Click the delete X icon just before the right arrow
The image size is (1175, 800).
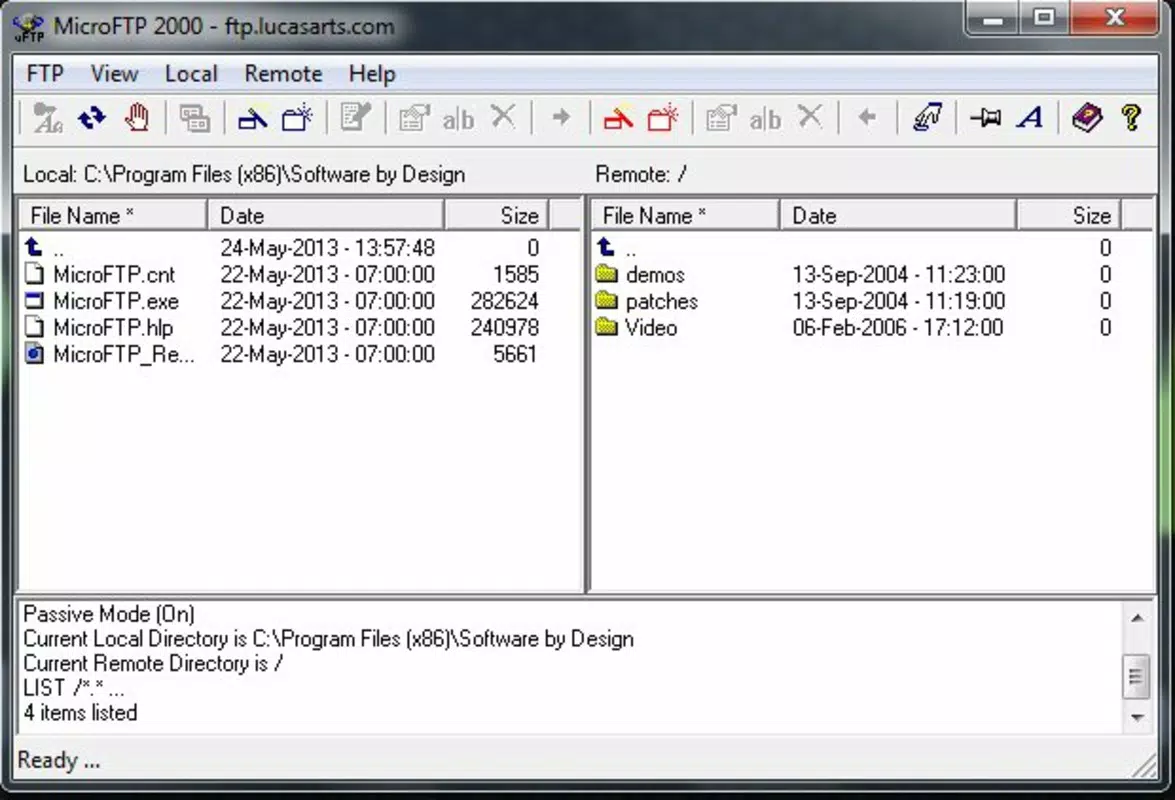click(x=503, y=117)
